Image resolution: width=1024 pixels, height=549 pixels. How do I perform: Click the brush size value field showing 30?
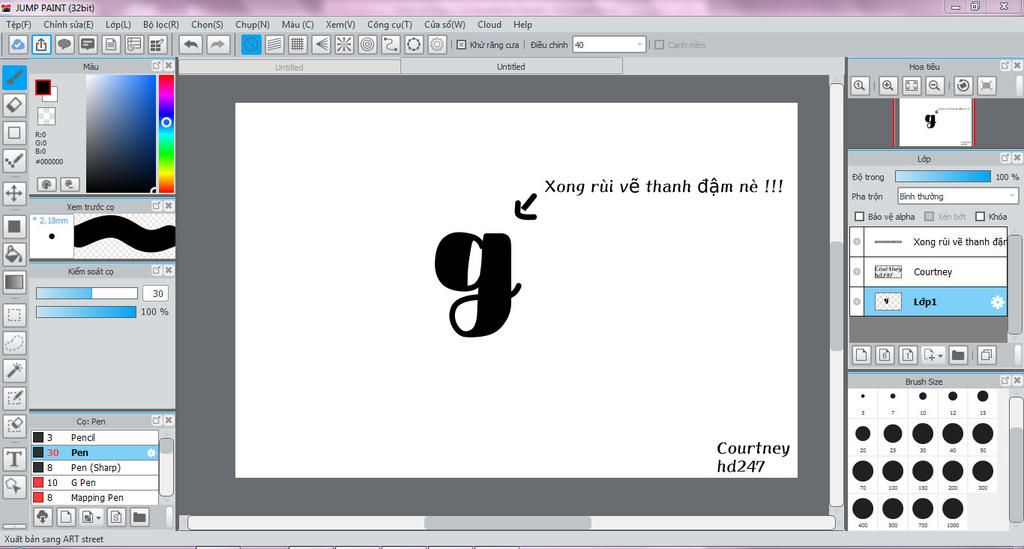tap(156, 294)
